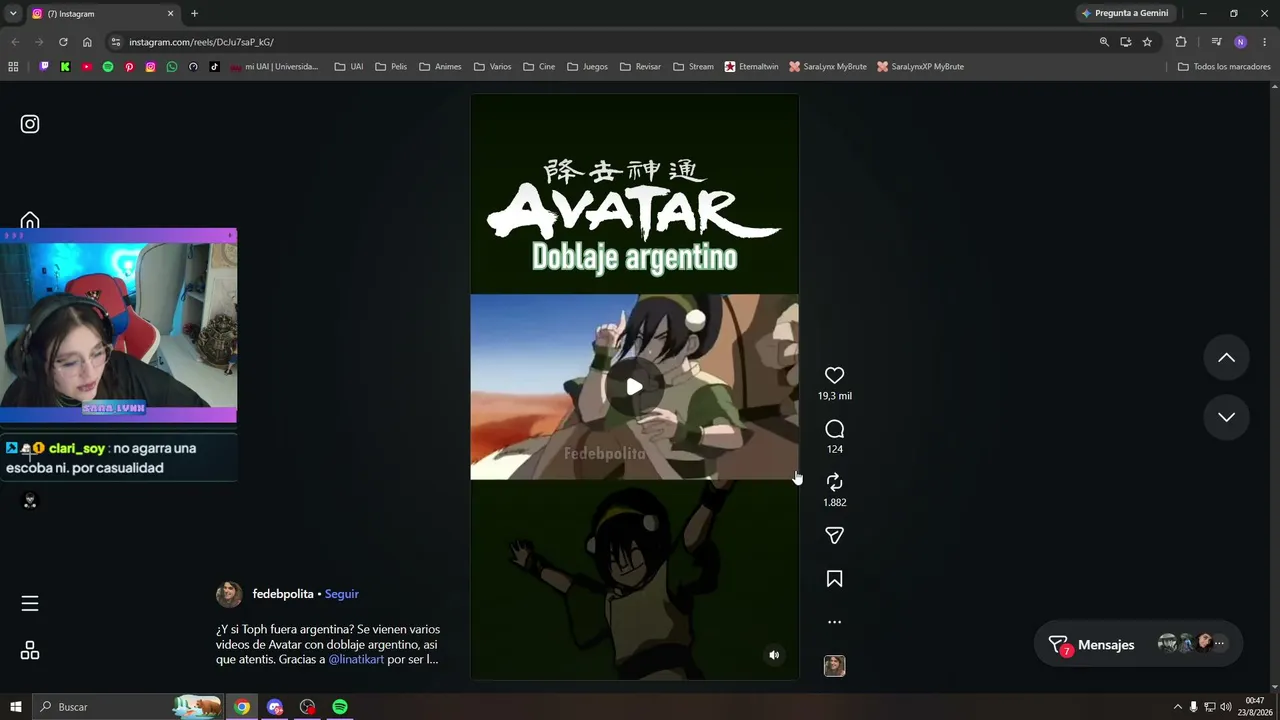
Task: Open Todos los marcadores folder
Action: (1224, 67)
